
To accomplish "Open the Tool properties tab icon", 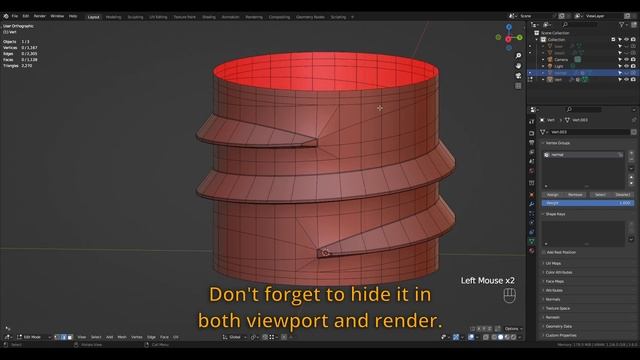I will pyautogui.click(x=531, y=122).
